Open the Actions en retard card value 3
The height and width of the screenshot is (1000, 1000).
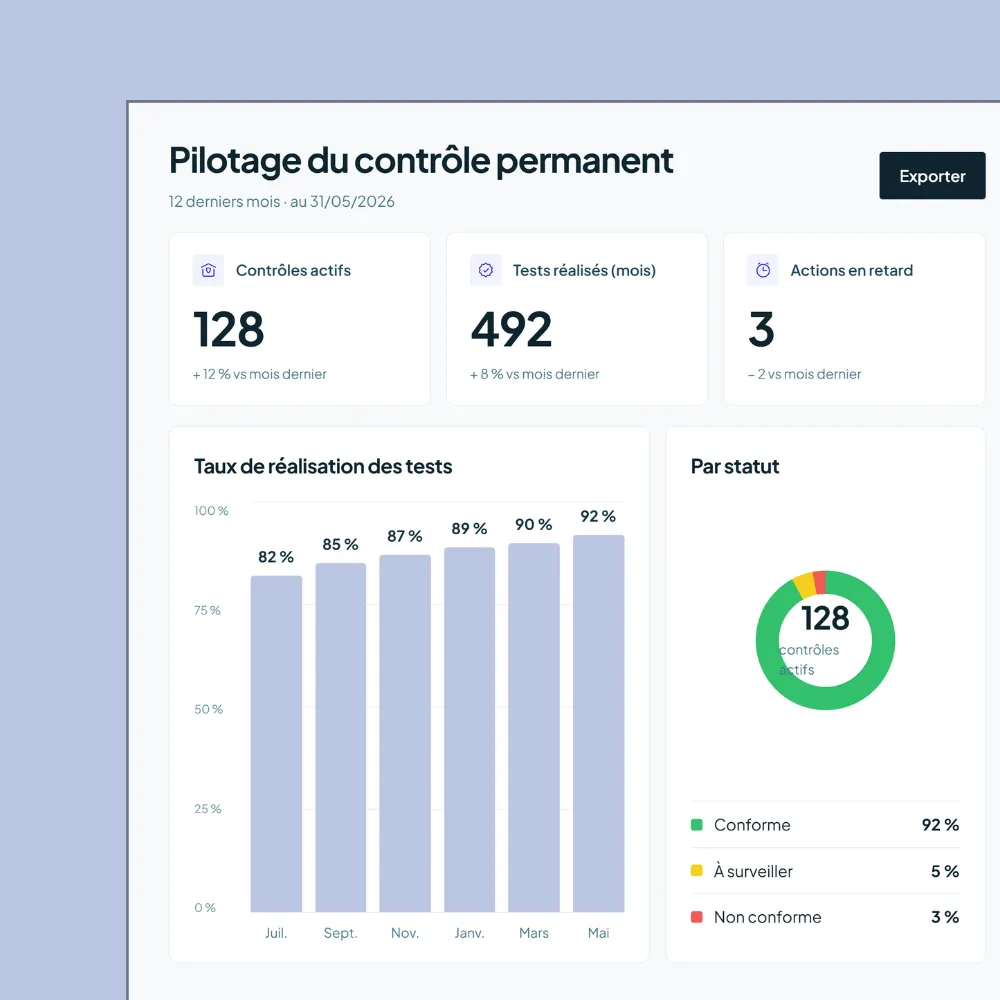(761, 330)
